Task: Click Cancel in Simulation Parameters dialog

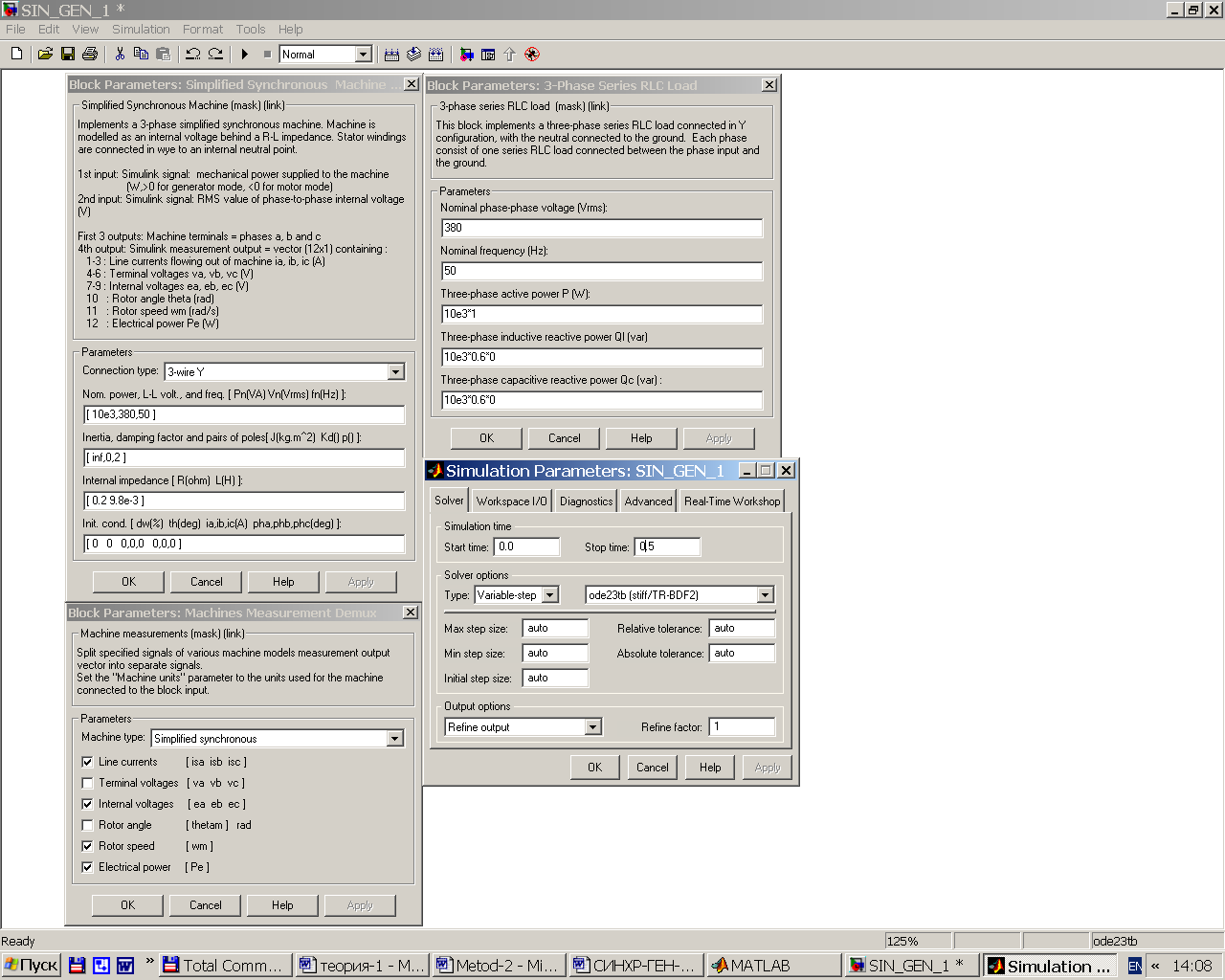Action: click(x=653, y=768)
